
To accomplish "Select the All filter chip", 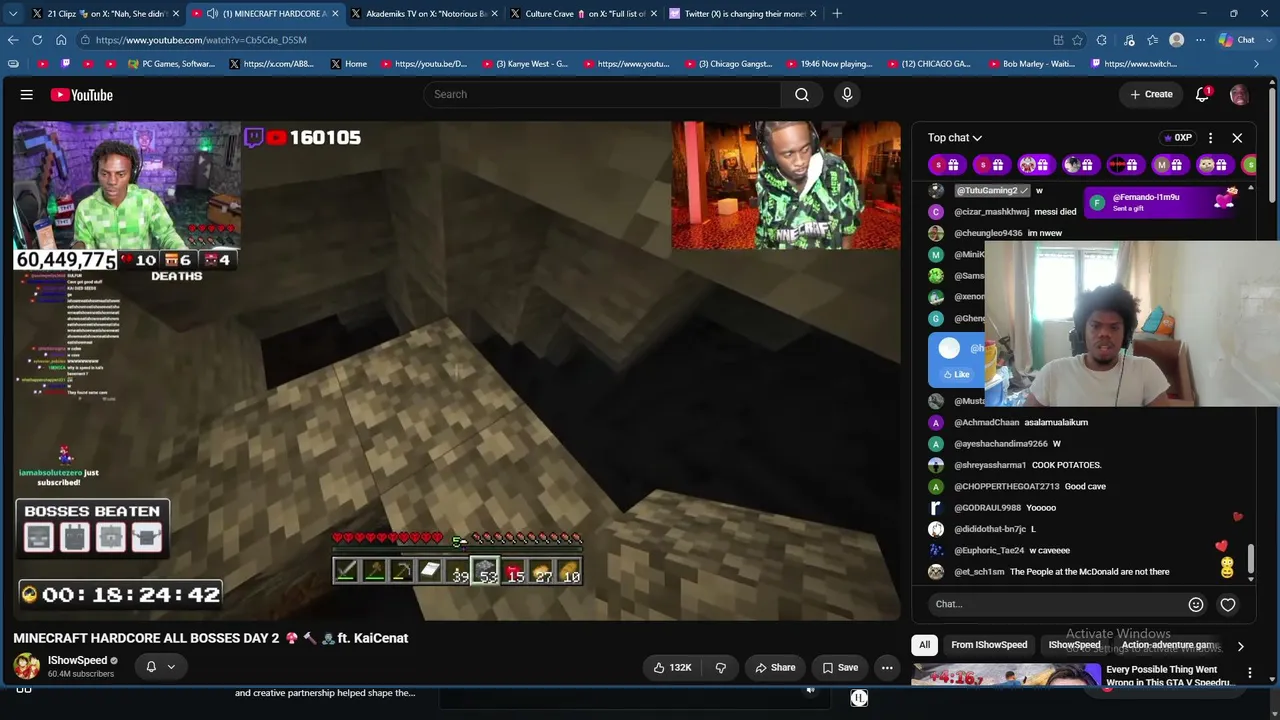I will [x=925, y=645].
